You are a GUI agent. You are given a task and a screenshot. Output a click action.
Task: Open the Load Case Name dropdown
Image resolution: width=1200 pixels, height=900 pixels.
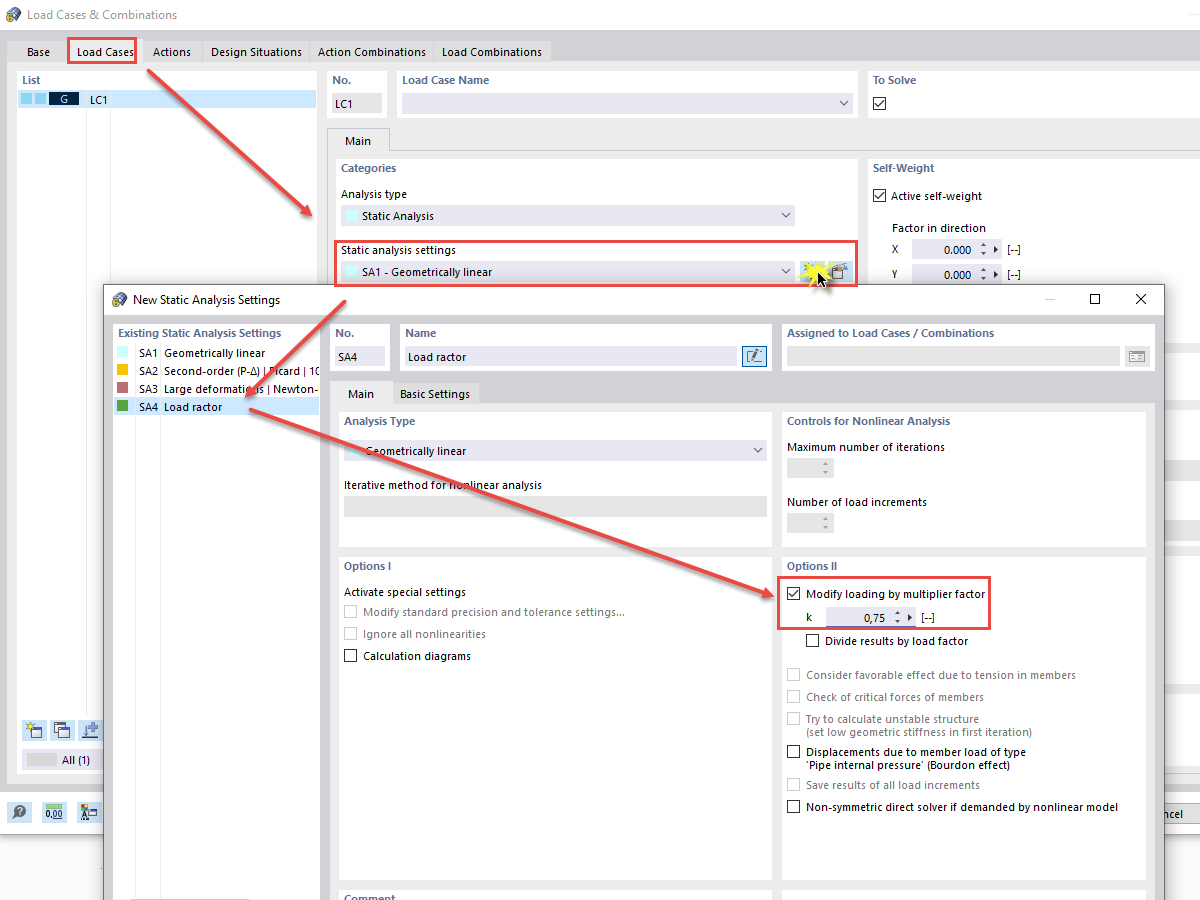[844, 103]
